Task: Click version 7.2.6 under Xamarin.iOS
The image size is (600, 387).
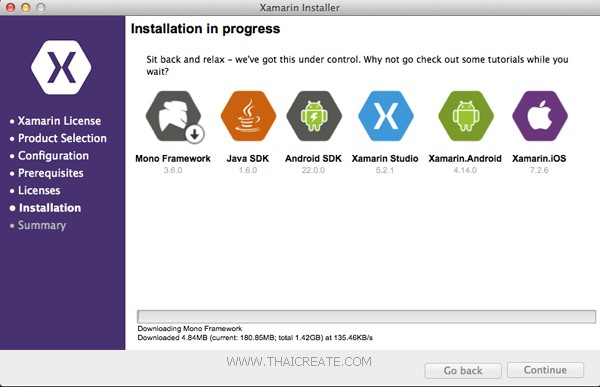Action: coord(539,170)
